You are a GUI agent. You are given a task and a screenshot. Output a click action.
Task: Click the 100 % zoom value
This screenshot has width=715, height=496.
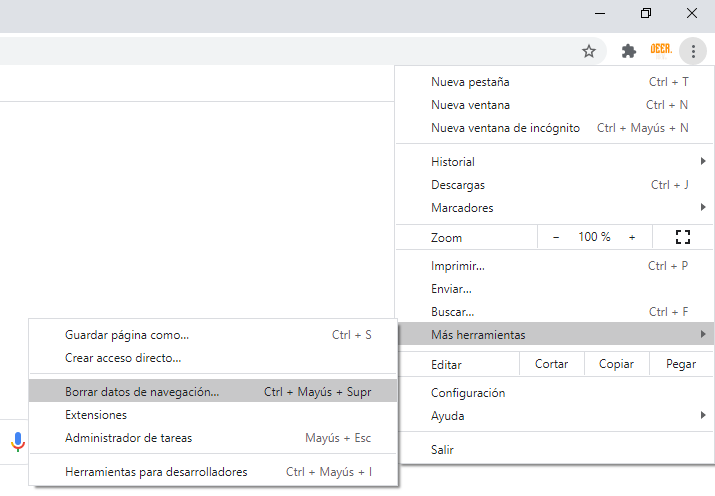594,237
